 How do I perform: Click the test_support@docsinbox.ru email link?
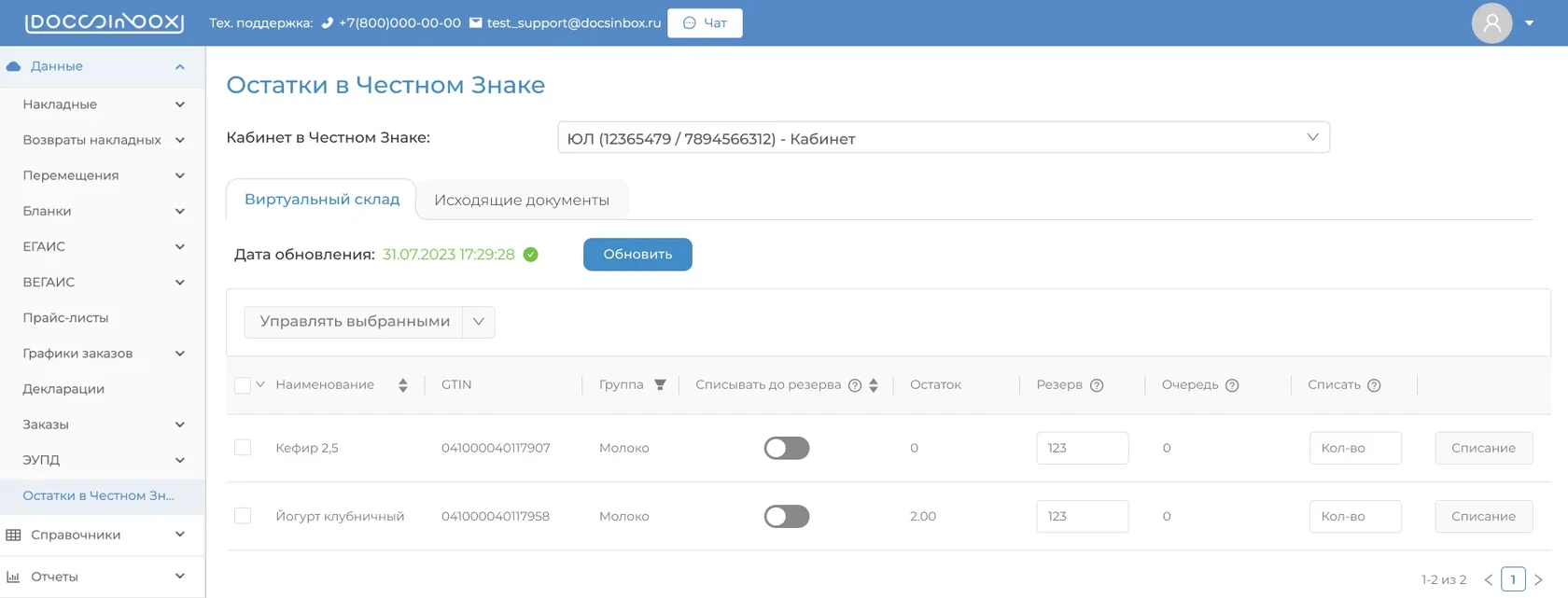tap(573, 22)
